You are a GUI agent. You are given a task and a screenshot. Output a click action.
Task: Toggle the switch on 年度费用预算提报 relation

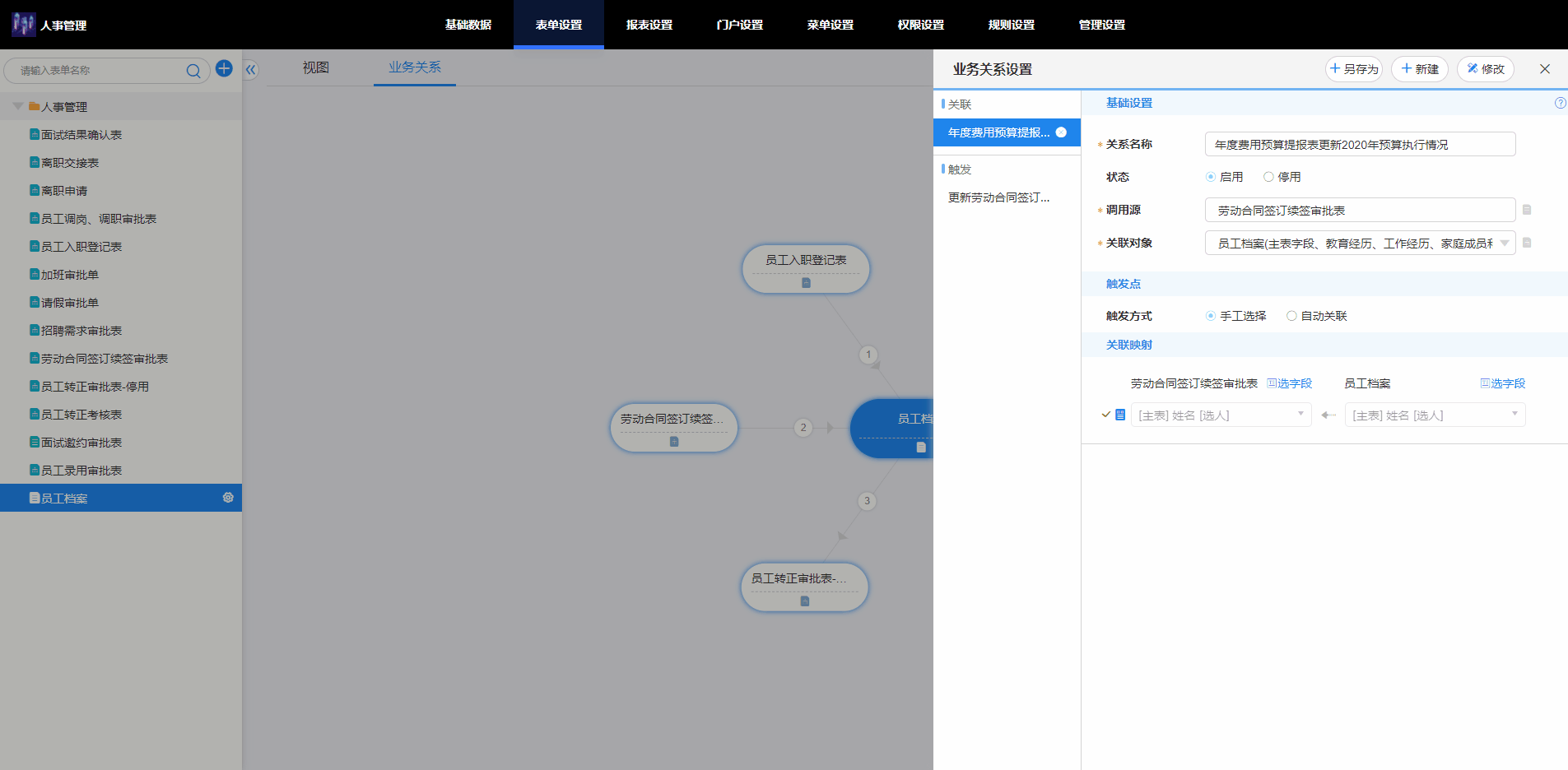[1061, 132]
